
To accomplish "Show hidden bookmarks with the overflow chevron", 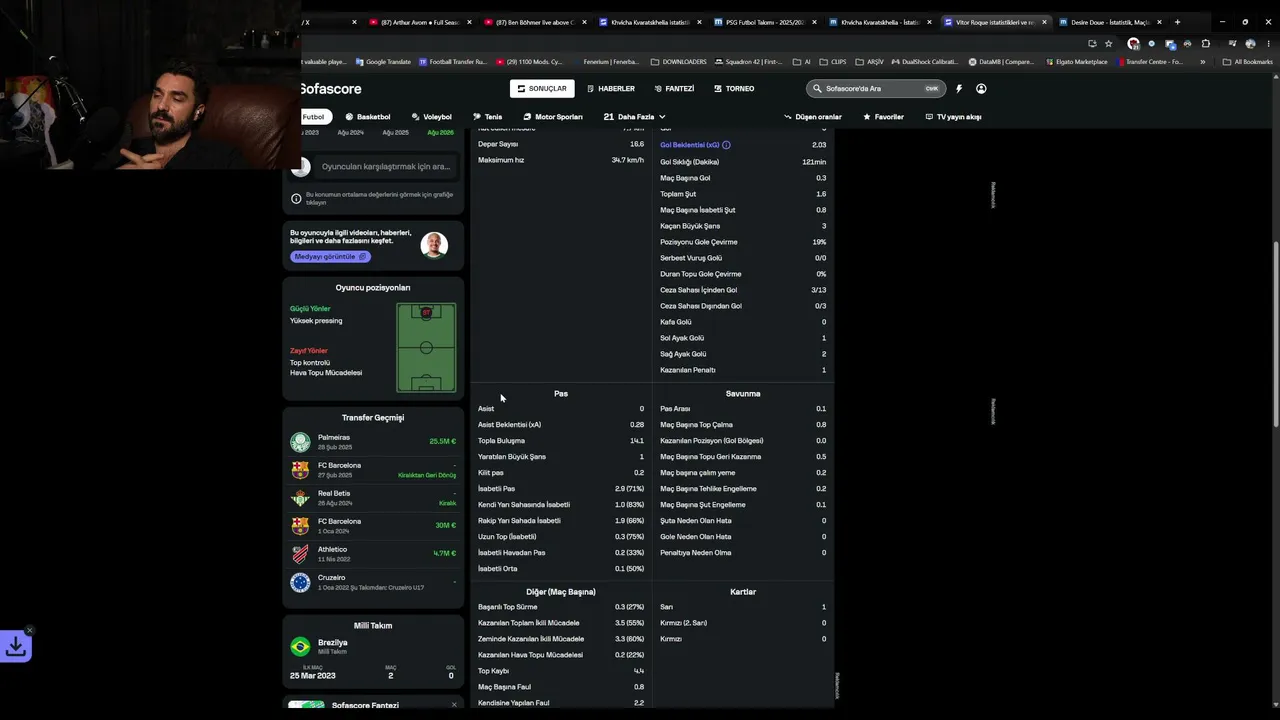I will (x=1202, y=62).
